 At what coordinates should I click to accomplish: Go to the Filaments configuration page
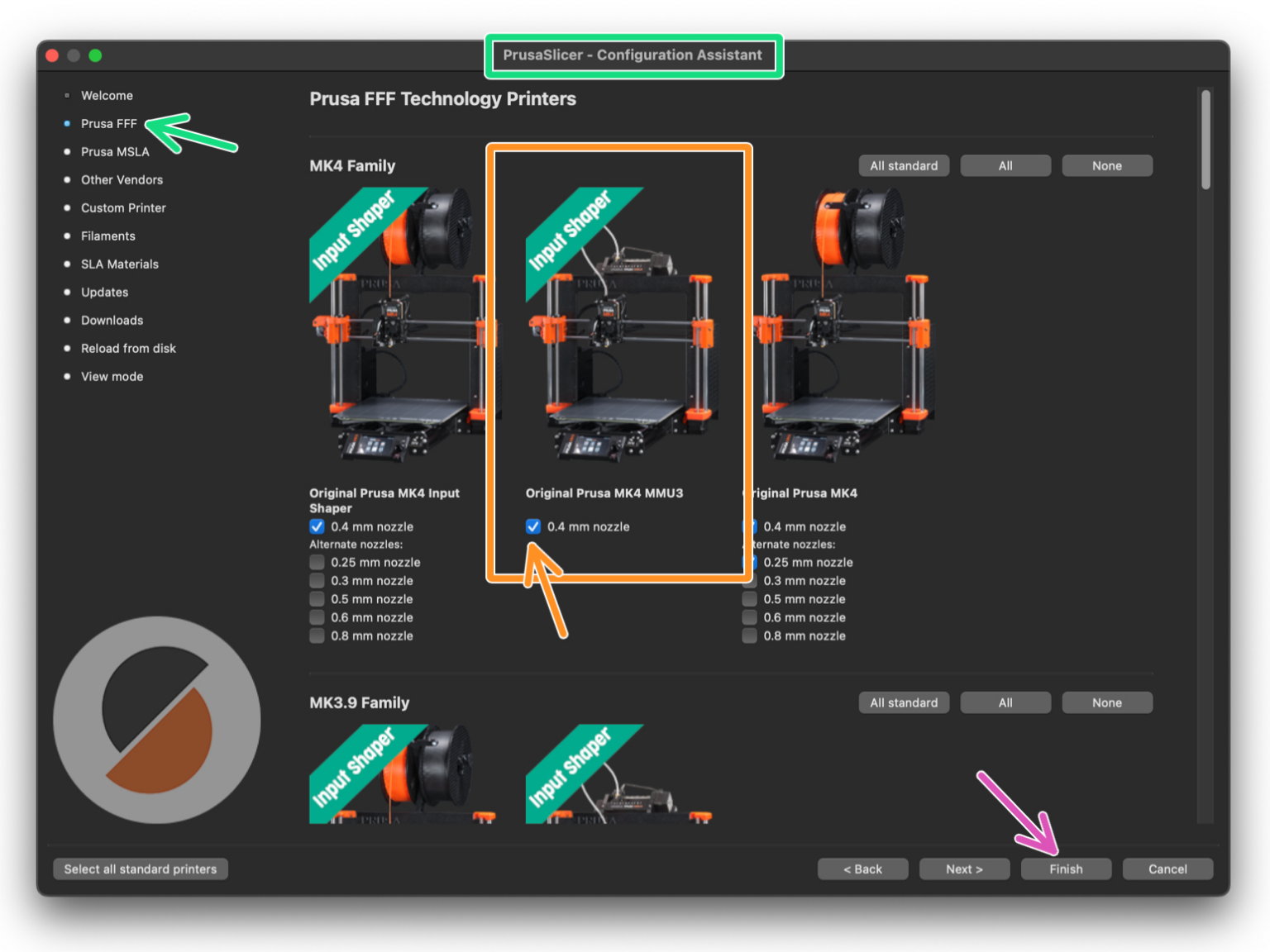coord(107,236)
